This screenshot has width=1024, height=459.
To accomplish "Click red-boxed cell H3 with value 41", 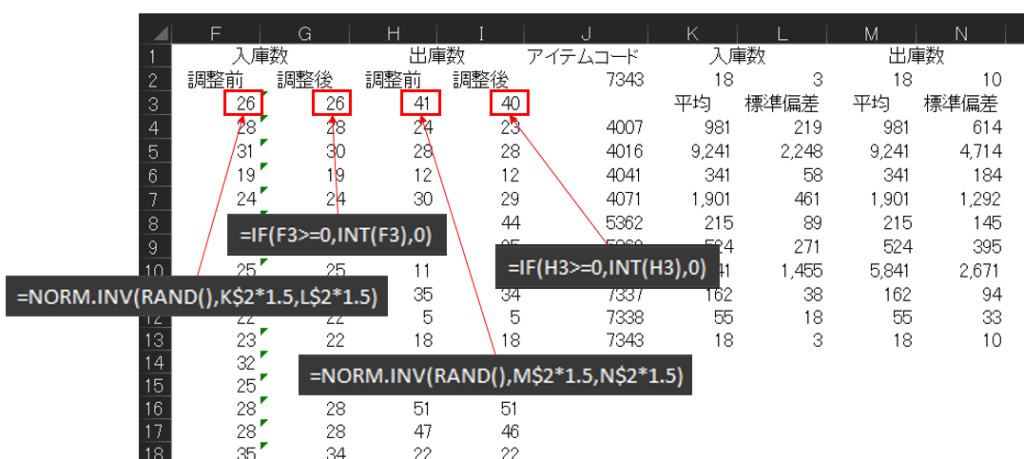I will pos(420,103).
